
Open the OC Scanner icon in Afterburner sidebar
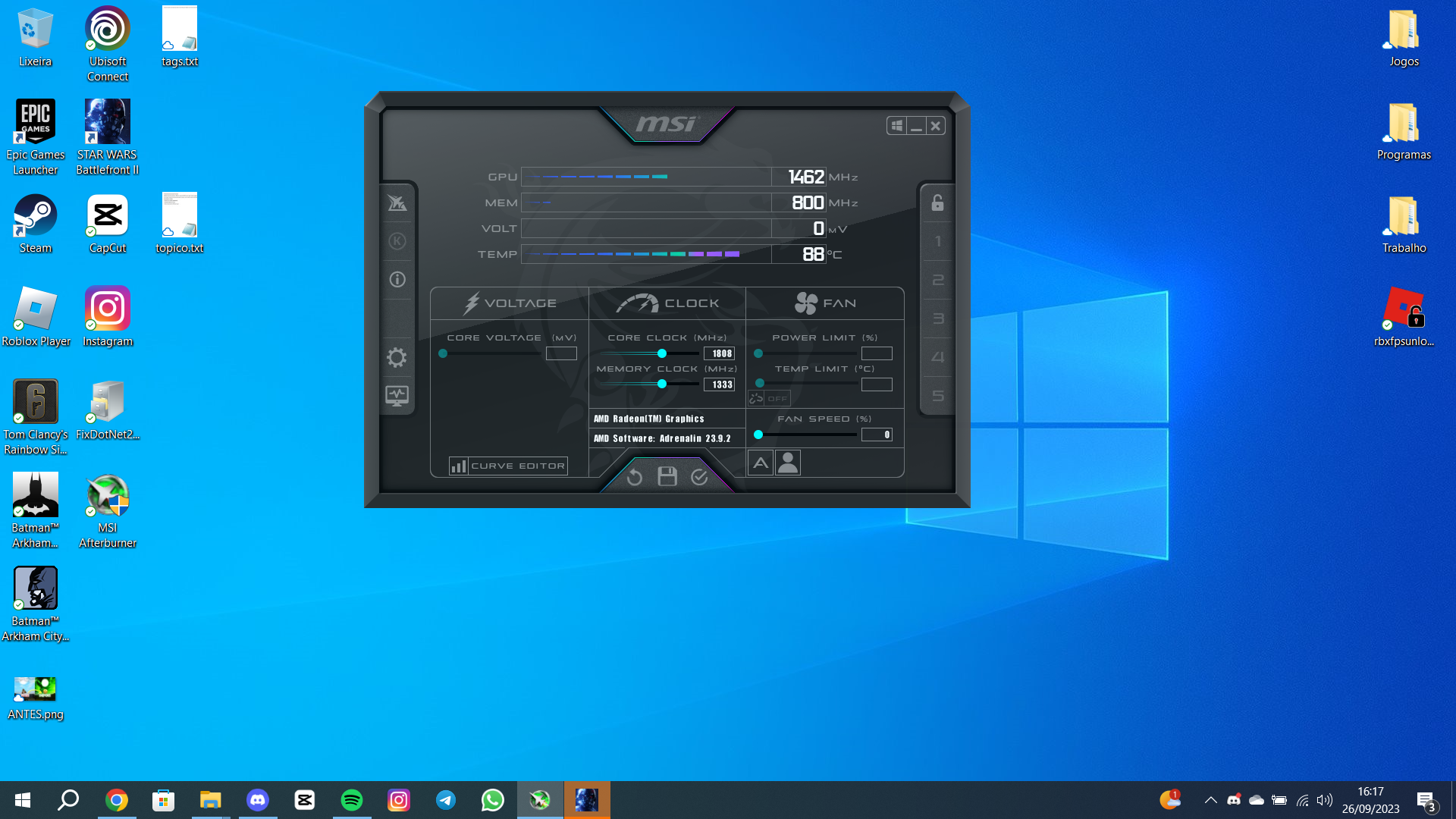397,203
